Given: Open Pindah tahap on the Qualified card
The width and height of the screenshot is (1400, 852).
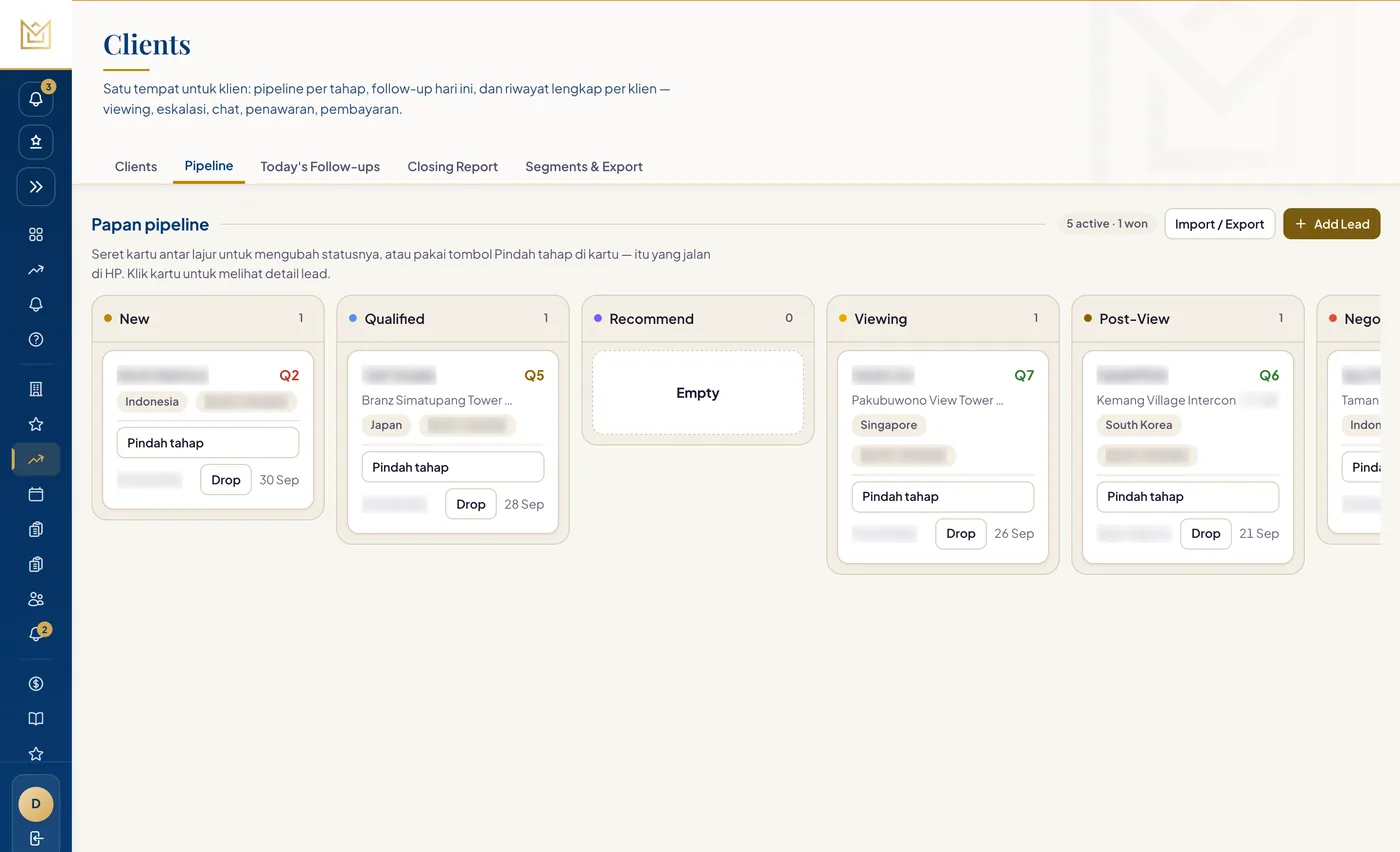Looking at the screenshot, I should point(453,467).
